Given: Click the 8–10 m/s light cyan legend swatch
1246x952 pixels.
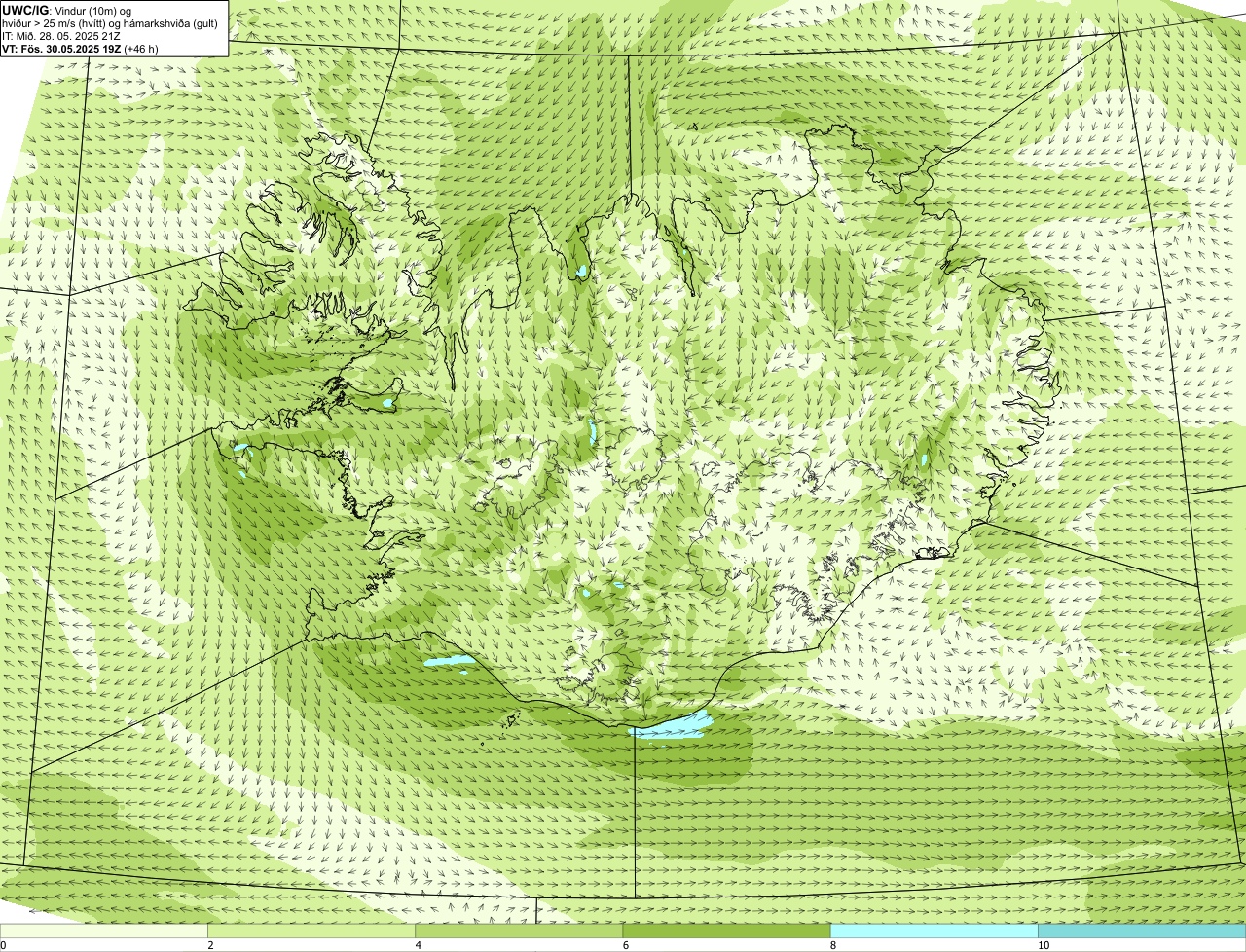Looking at the screenshot, I should (x=934, y=931).
